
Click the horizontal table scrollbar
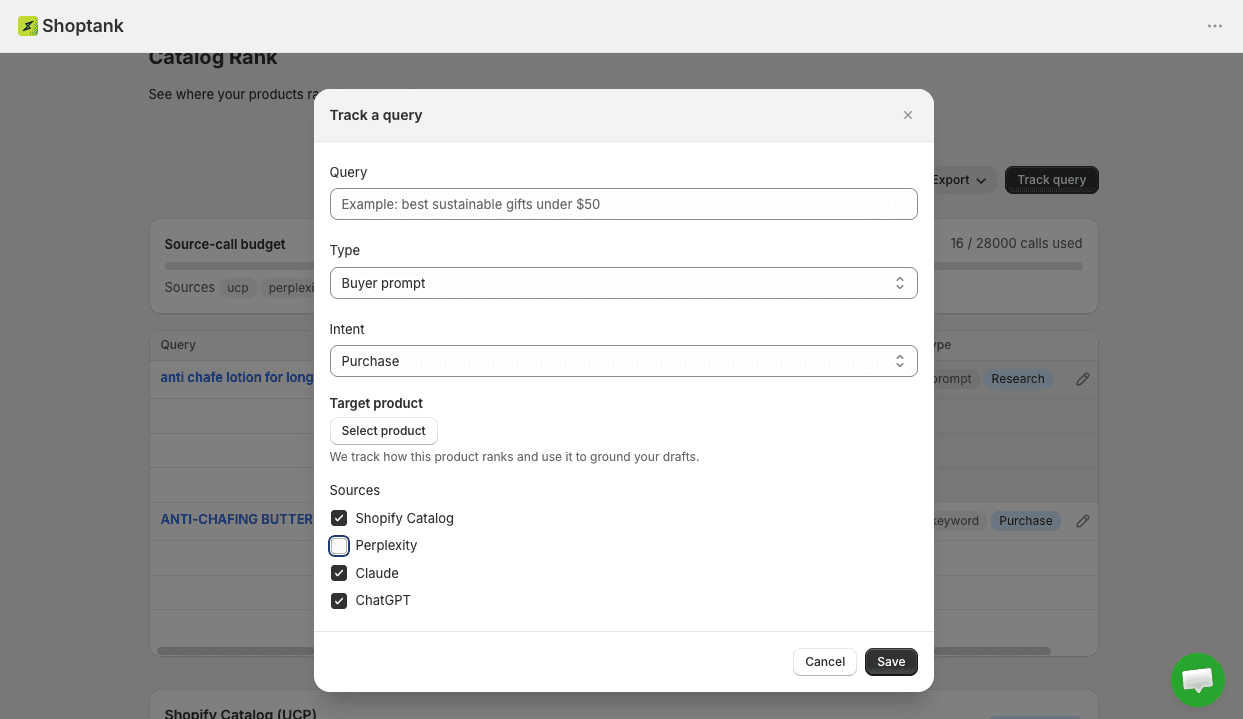click(604, 651)
